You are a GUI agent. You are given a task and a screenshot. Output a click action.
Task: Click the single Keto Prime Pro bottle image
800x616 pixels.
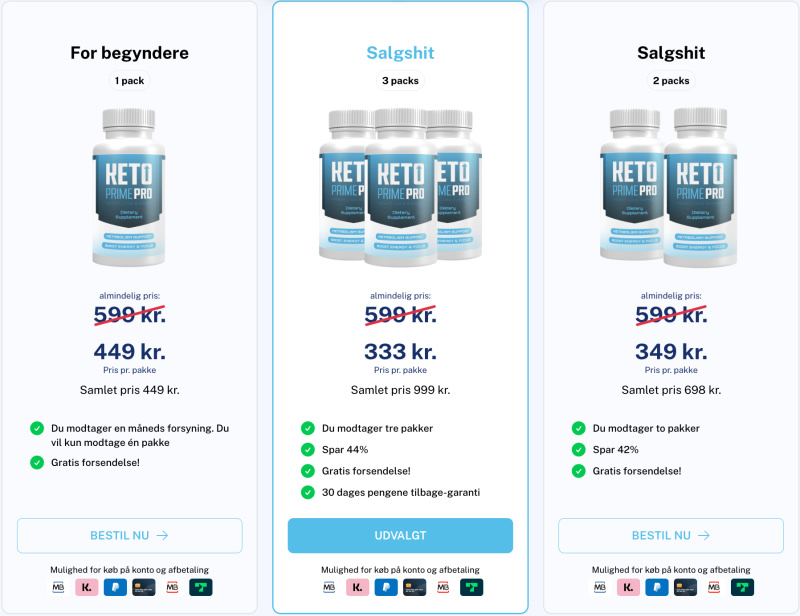[x=129, y=187]
